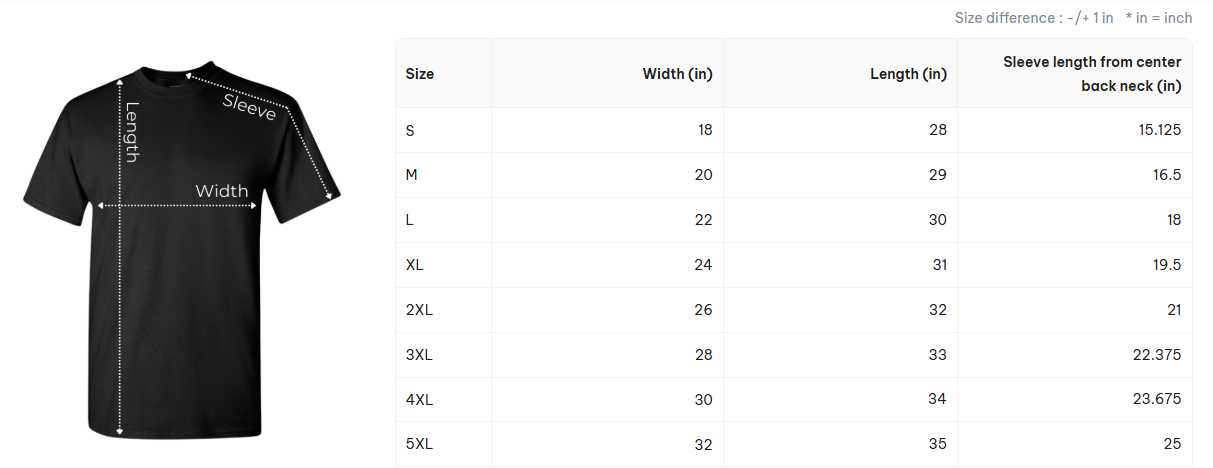Click the 15.125 sleeve length value
Screen dimensions: 1213x468
(1158, 130)
